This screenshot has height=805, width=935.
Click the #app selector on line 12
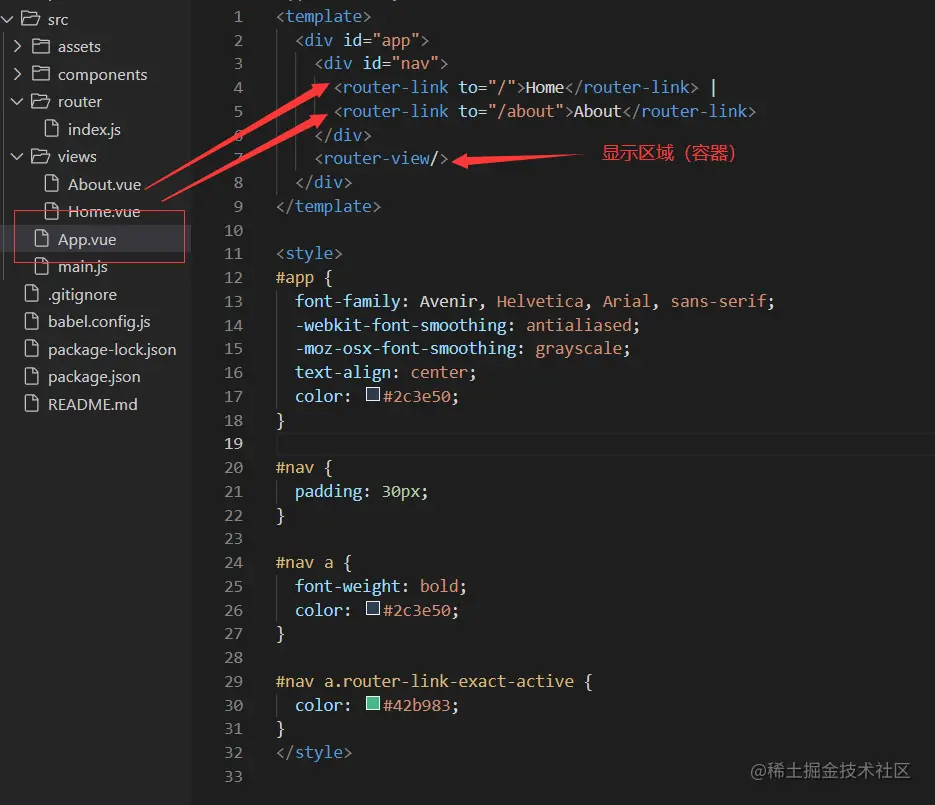coord(295,278)
